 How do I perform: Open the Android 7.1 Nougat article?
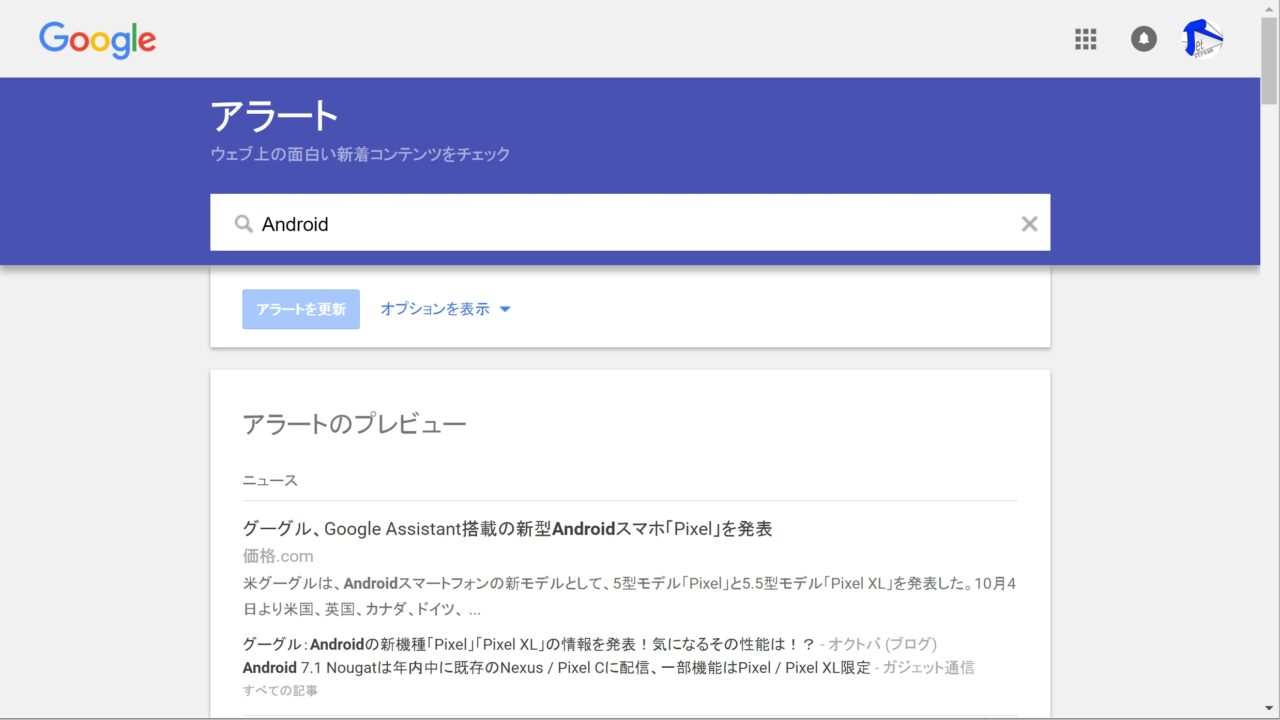point(556,667)
